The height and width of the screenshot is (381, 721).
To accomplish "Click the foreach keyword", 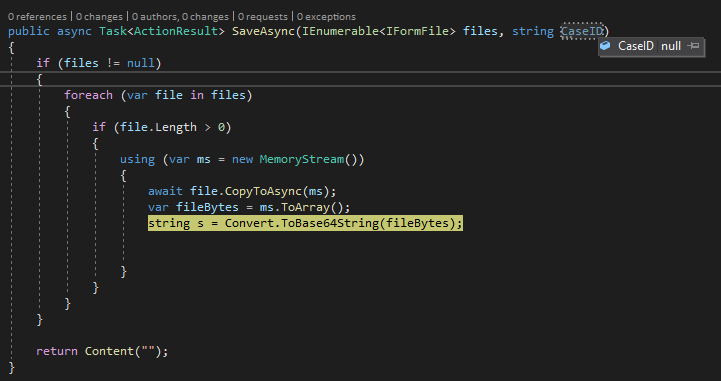I will (x=88, y=95).
